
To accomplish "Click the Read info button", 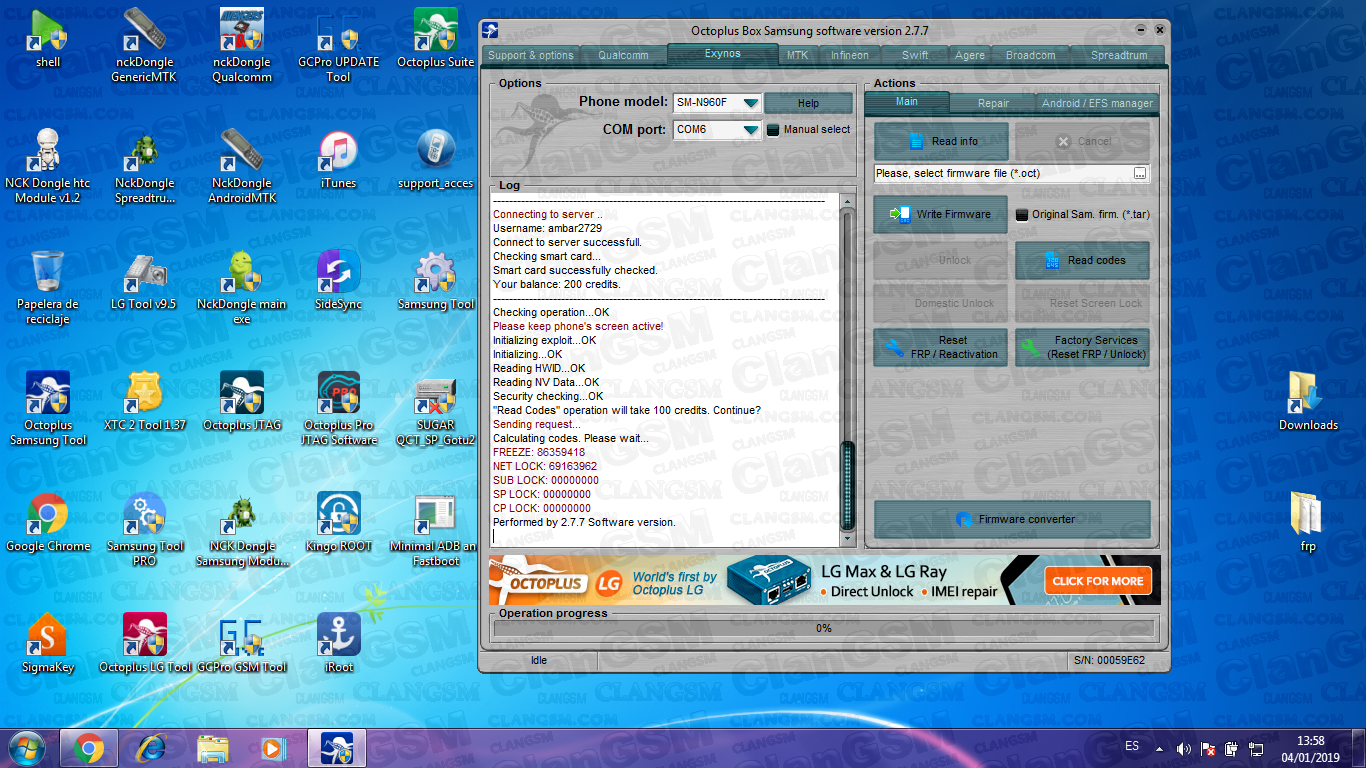I will [941, 142].
